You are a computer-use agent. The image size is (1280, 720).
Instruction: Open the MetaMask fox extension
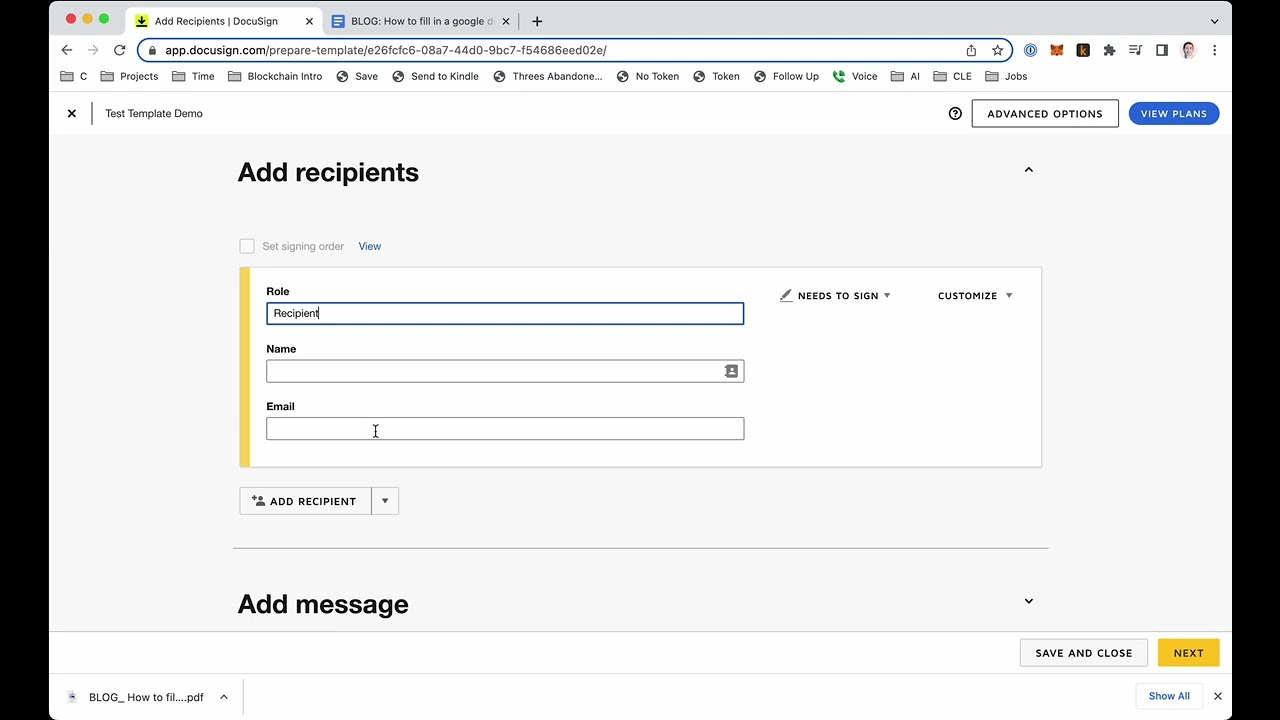1056,50
